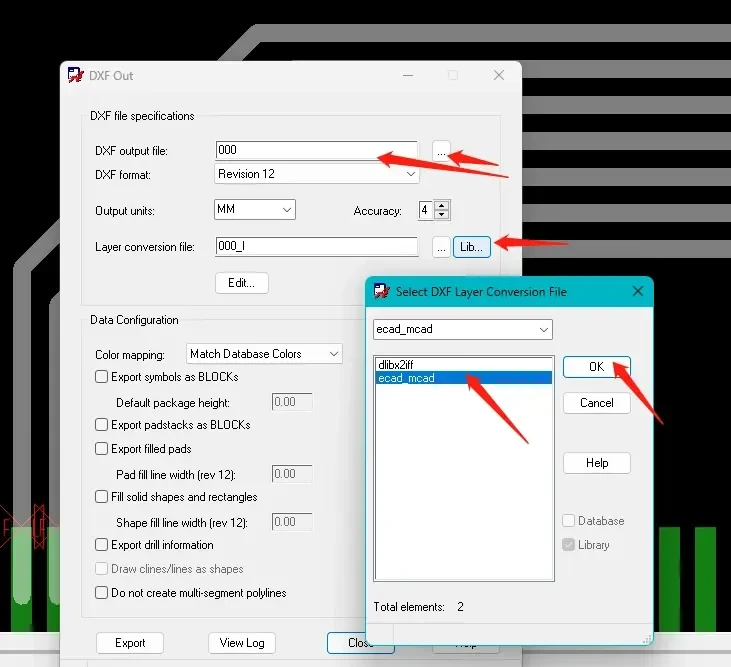Decrease the Accuracy value with down arrow
This screenshot has height=667, width=731.
pos(443,215)
